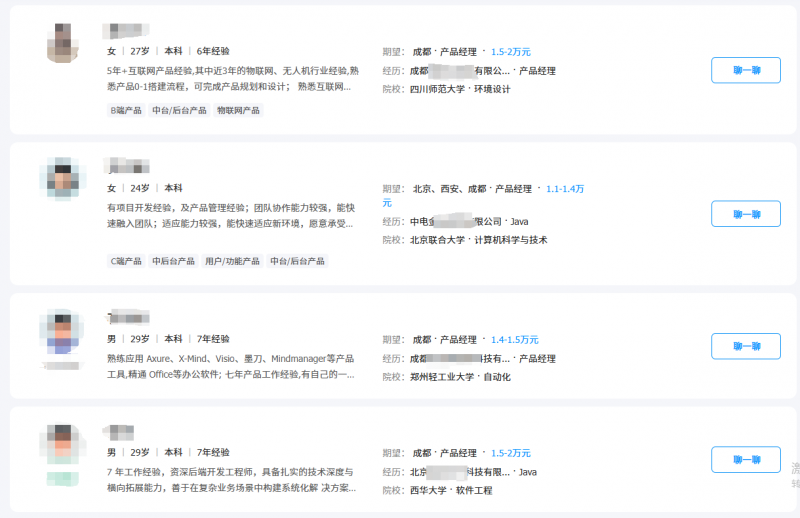This screenshot has height=518, width=800.
Task: Click the 1.1-1.4万 expected salary text
Action: 563,189
